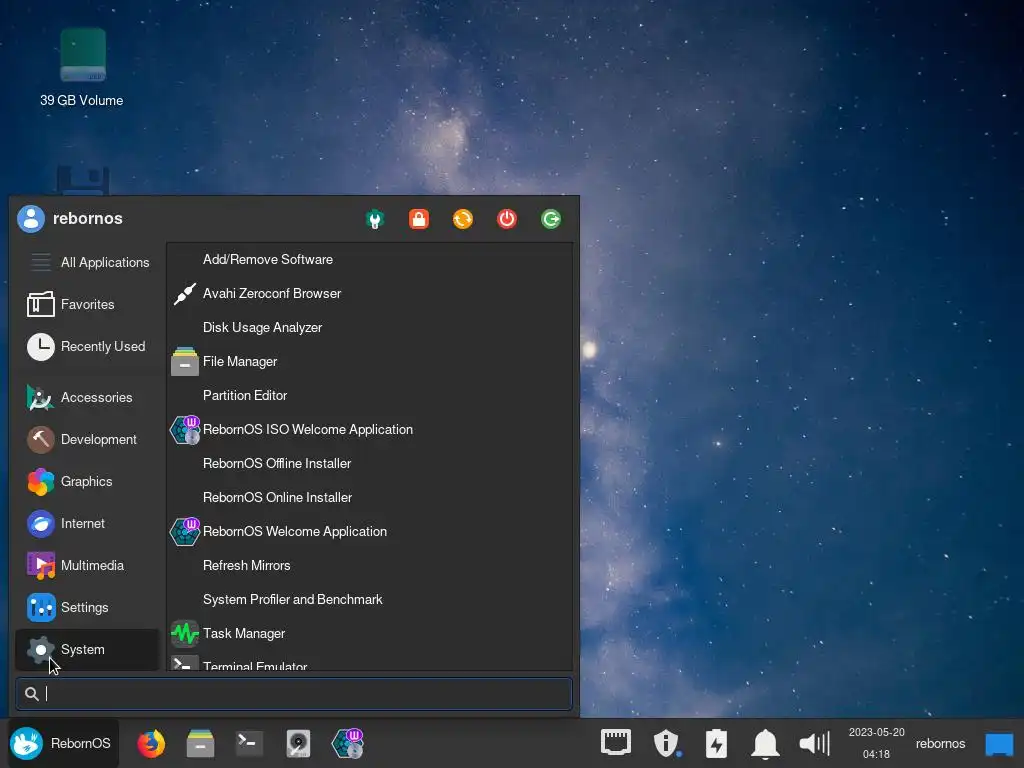
Task: Open the notifications bell icon
Action: tap(765, 744)
